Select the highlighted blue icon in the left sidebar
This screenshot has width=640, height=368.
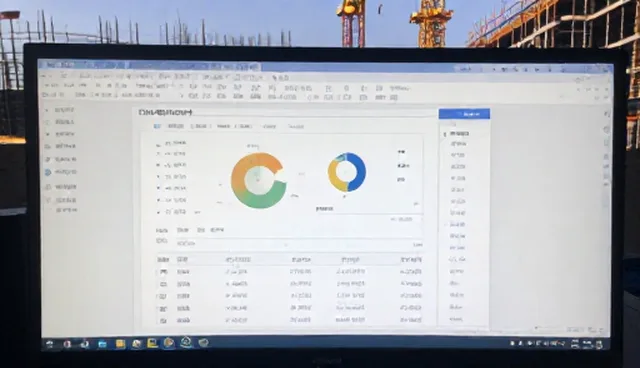click(48, 172)
